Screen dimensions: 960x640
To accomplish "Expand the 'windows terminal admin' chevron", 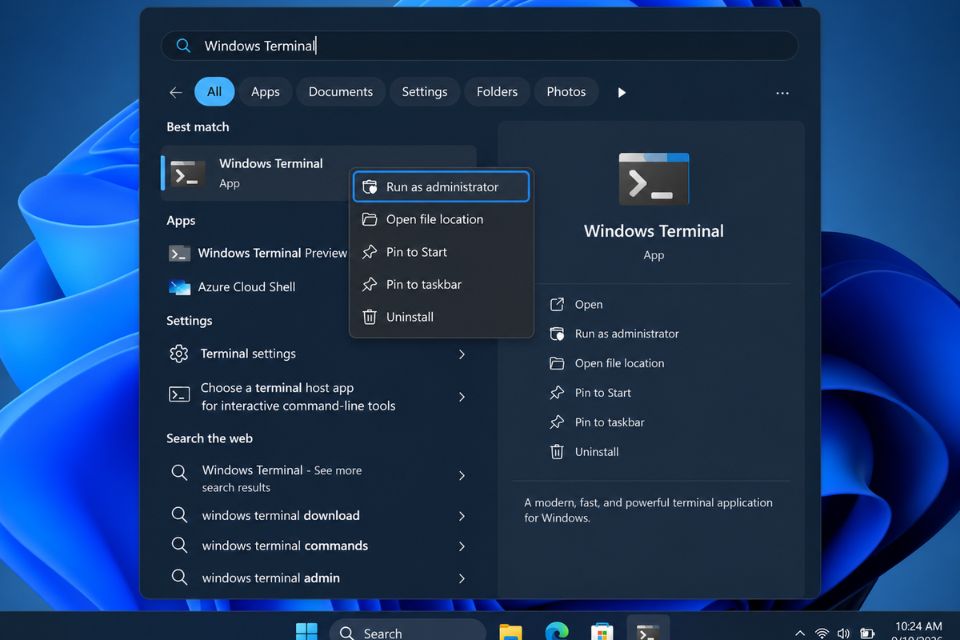I will [x=462, y=578].
